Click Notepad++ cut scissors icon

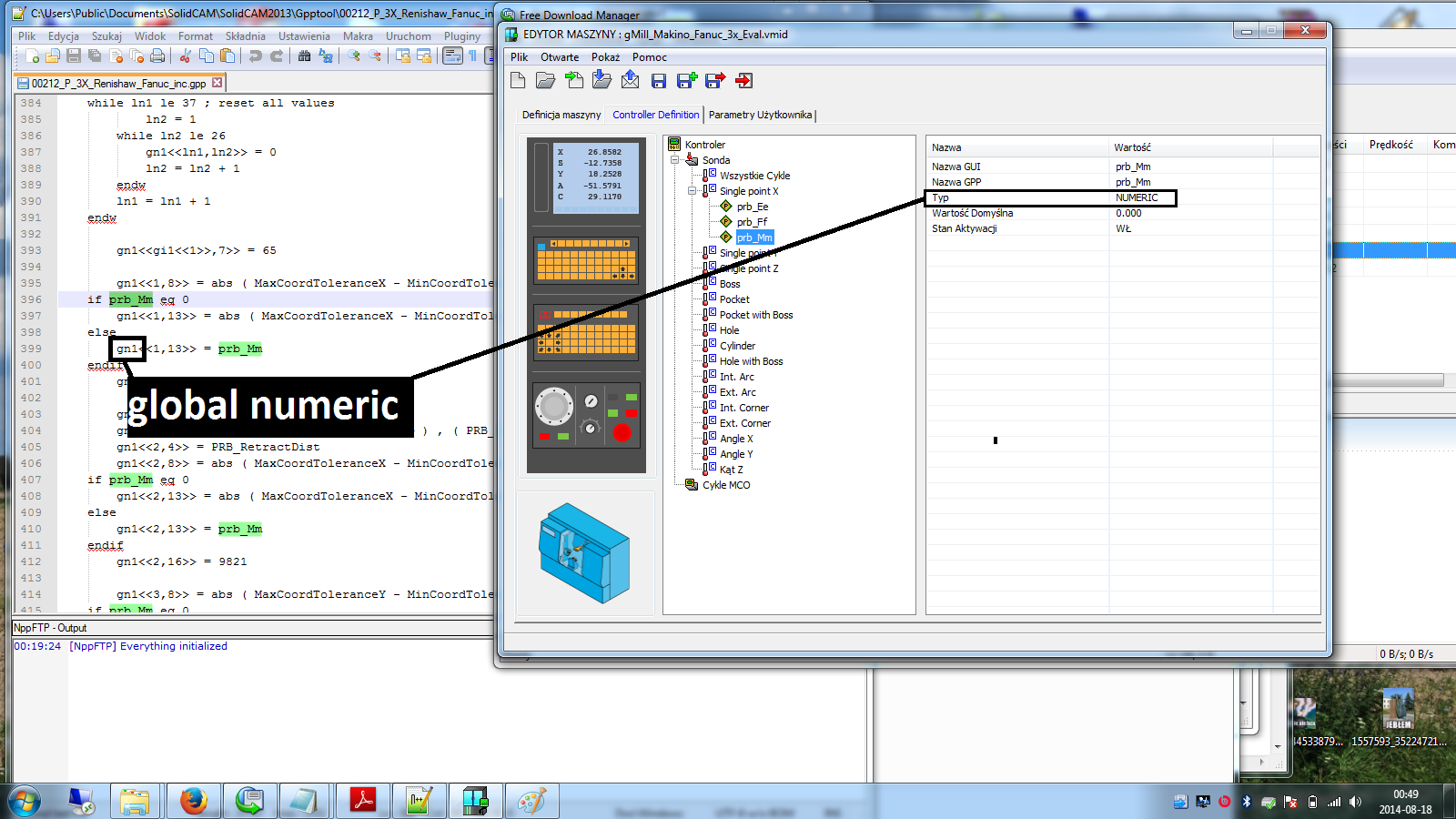(x=185, y=56)
